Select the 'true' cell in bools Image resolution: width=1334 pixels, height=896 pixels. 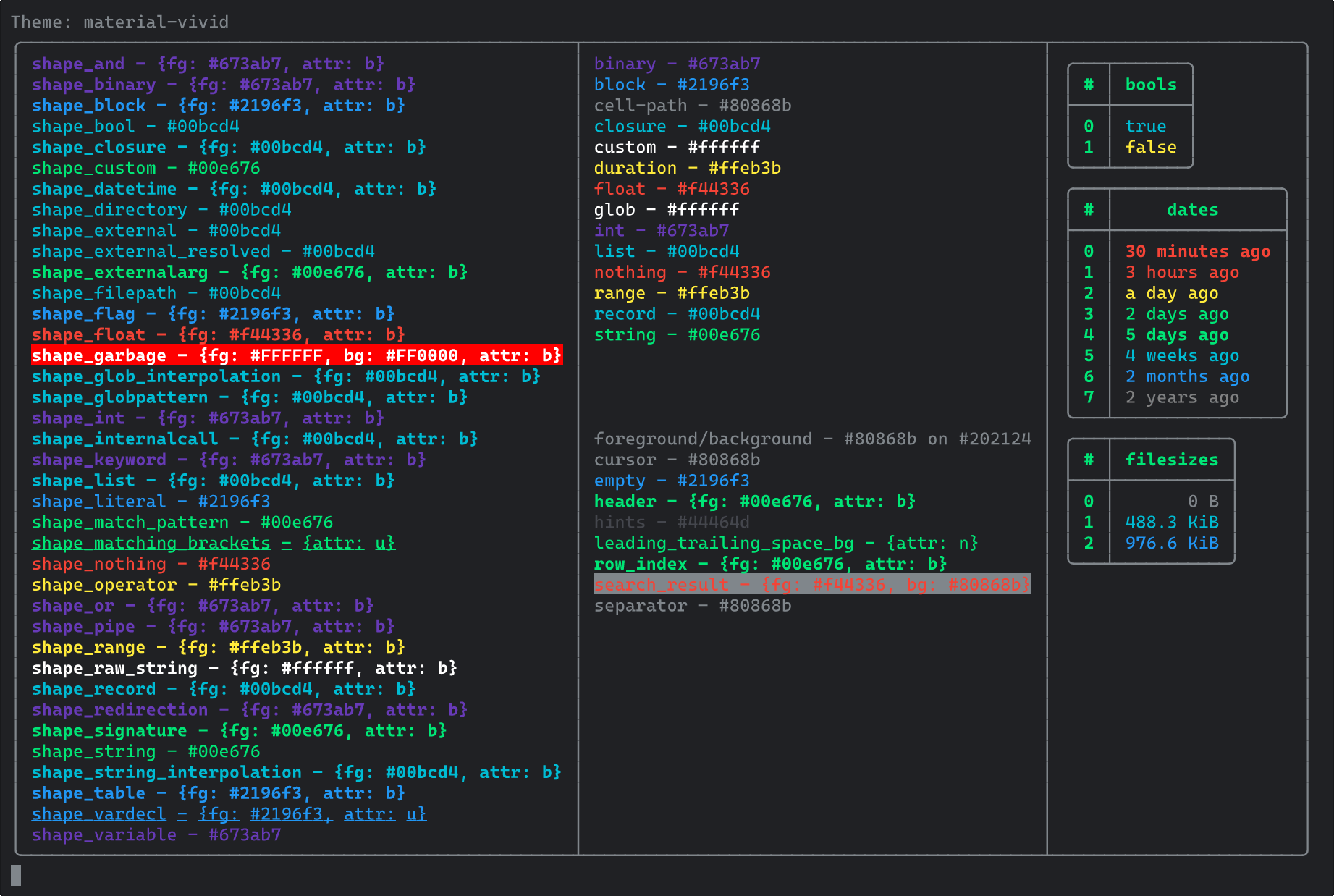tap(1146, 127)
